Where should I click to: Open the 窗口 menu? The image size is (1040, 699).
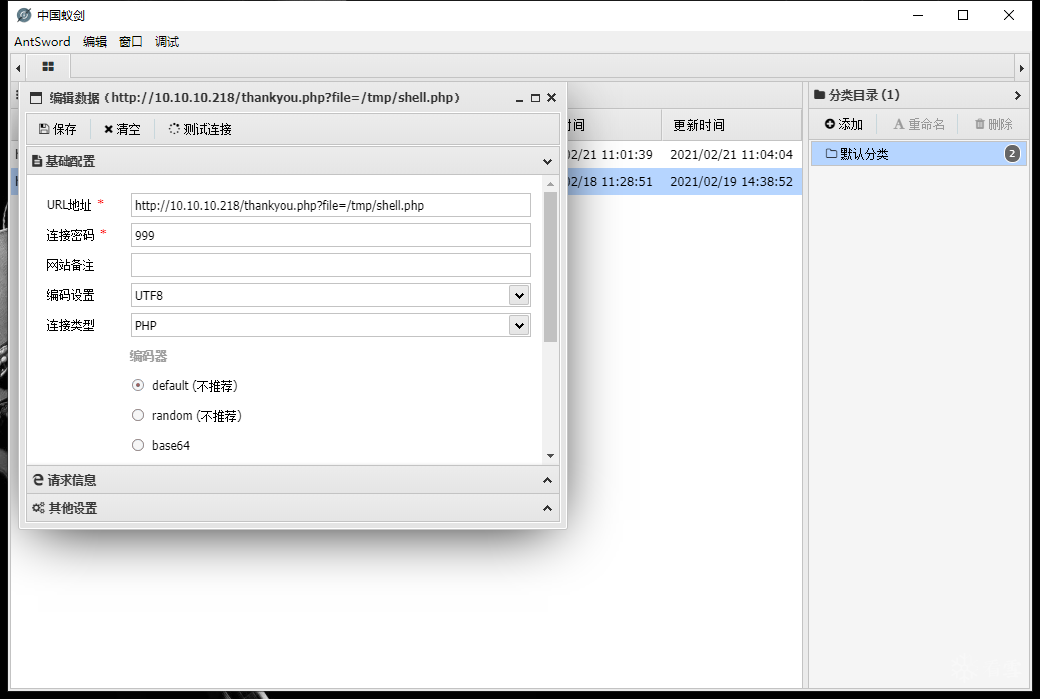(131, 41)
